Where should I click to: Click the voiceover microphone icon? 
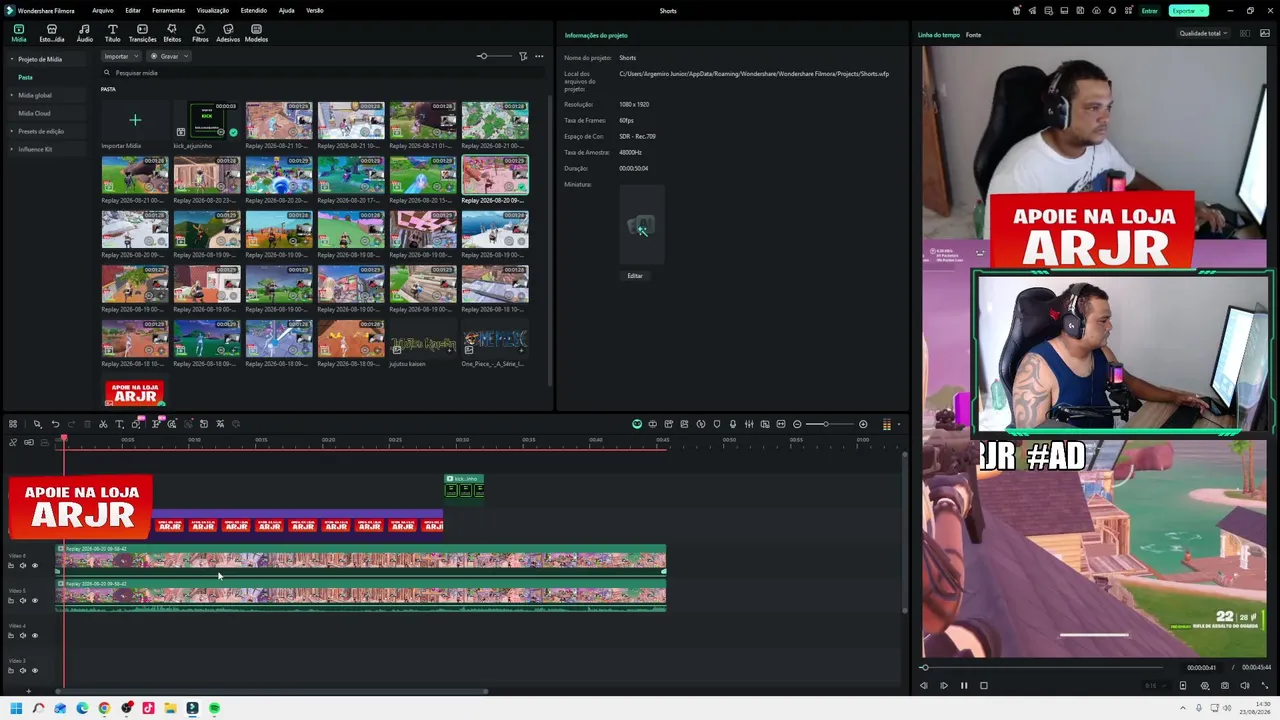tap(733, 424)
